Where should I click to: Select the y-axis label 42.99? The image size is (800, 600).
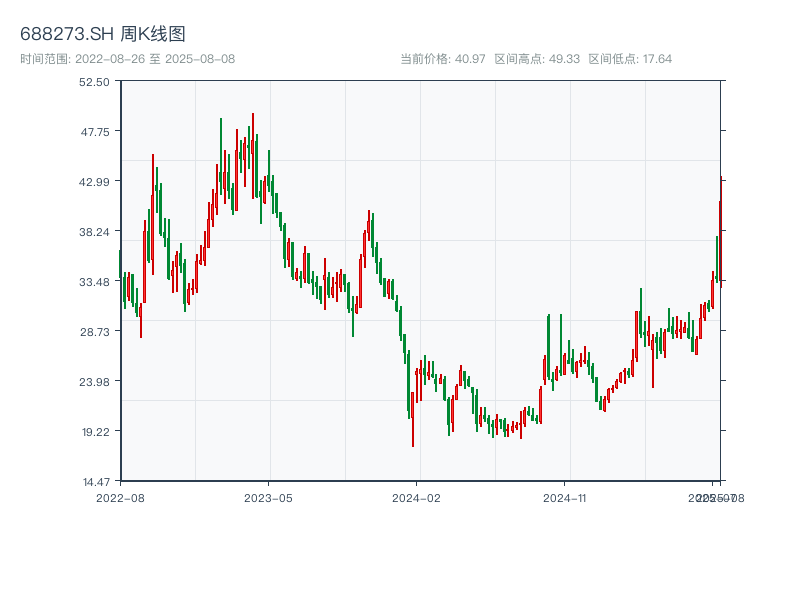click(94, 182)
